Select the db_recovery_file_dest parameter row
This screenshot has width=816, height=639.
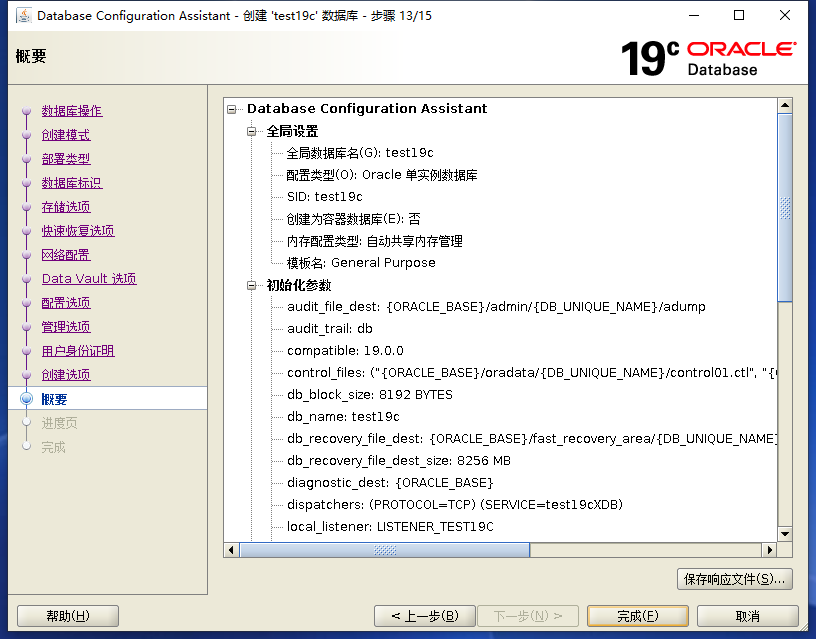pos(531,439)
